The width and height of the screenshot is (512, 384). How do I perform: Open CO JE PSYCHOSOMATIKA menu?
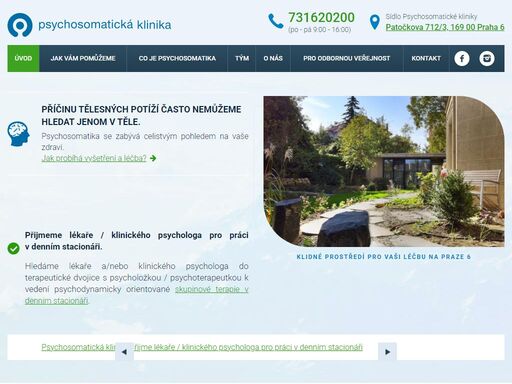[x=177, y=58]
